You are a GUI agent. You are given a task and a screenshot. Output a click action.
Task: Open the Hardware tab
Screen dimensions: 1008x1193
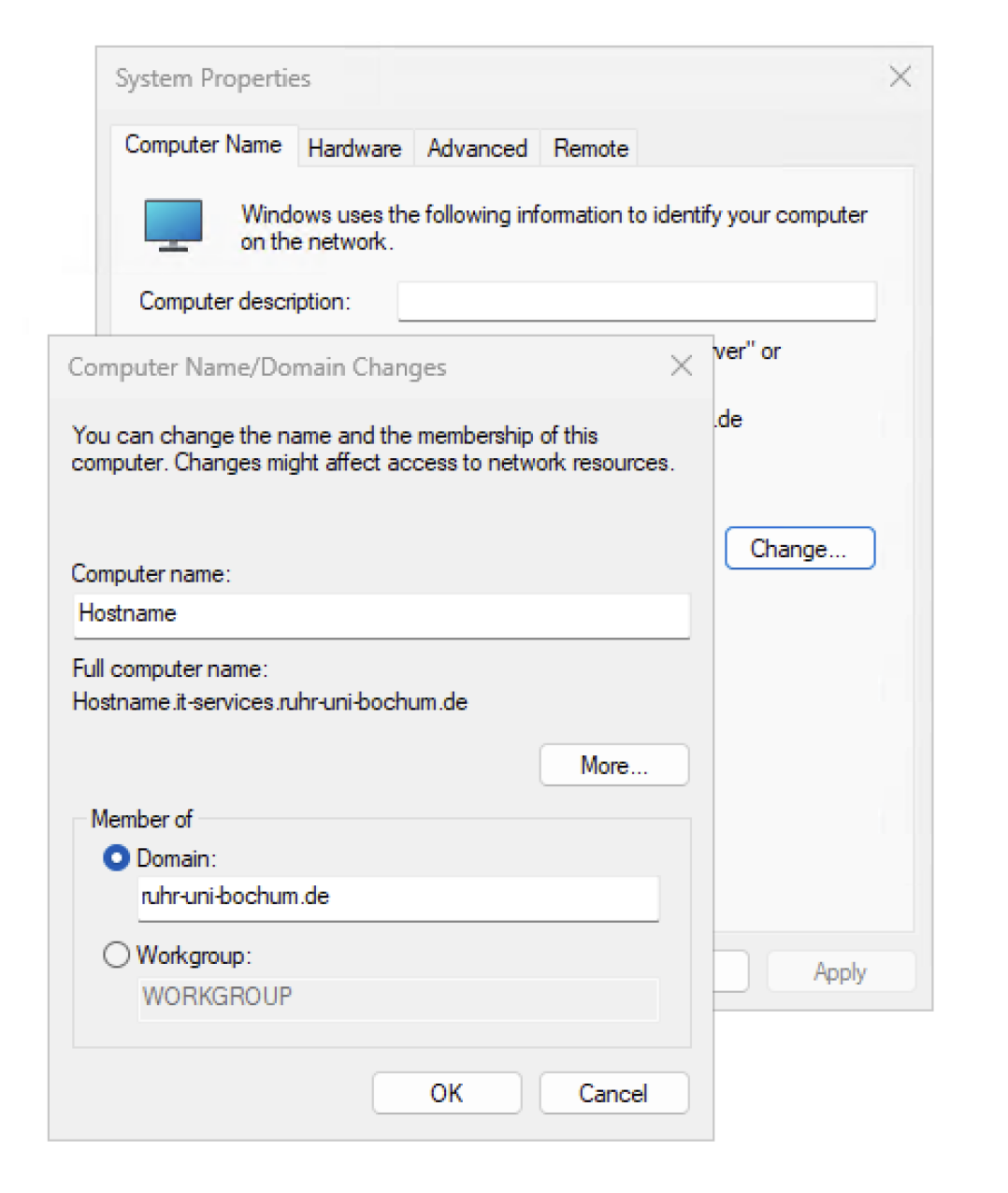point(354,149)
